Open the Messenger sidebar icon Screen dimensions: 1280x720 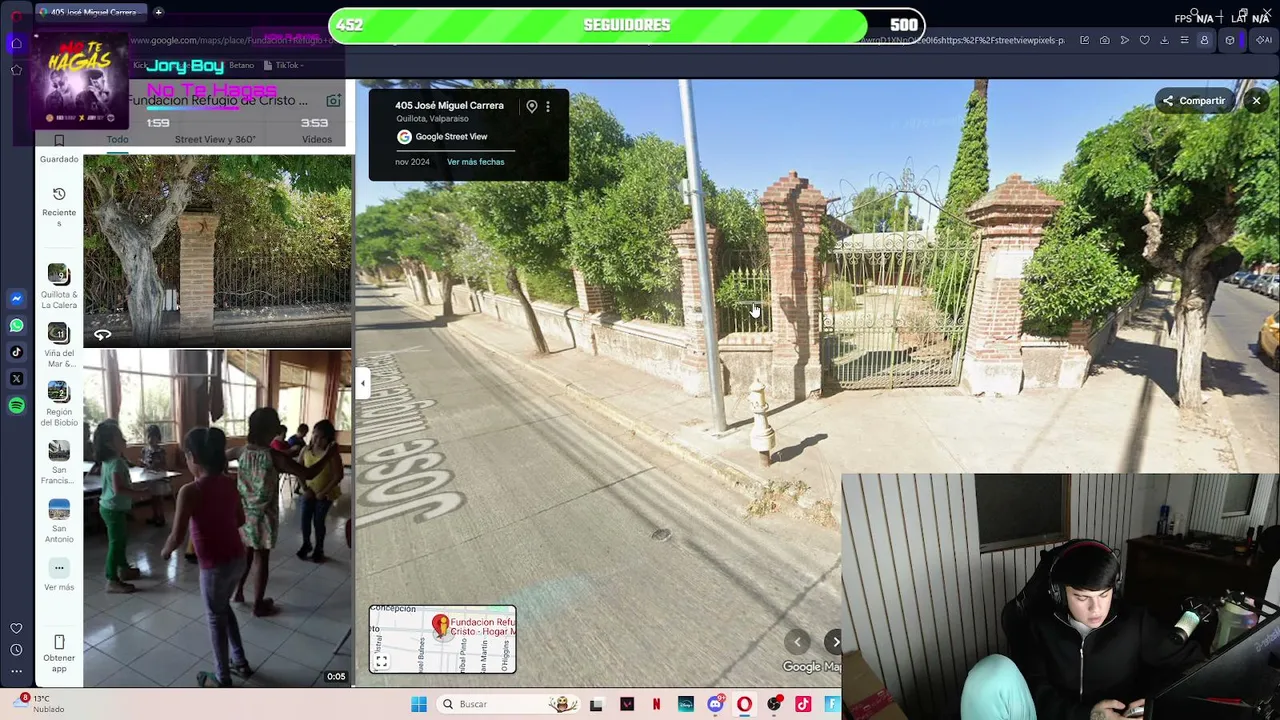tap(16, 299)
